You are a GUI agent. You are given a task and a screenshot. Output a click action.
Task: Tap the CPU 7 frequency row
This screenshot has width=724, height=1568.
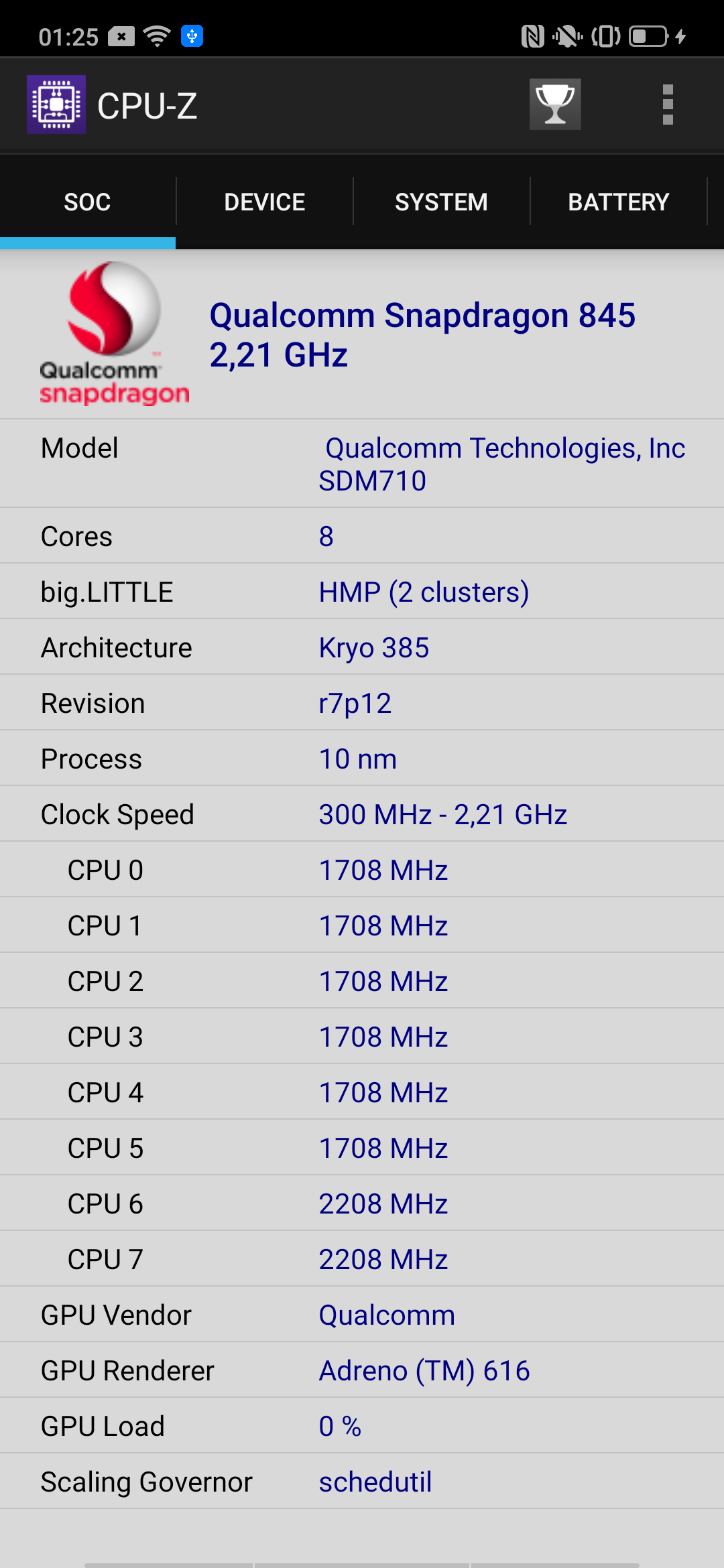362,1259
